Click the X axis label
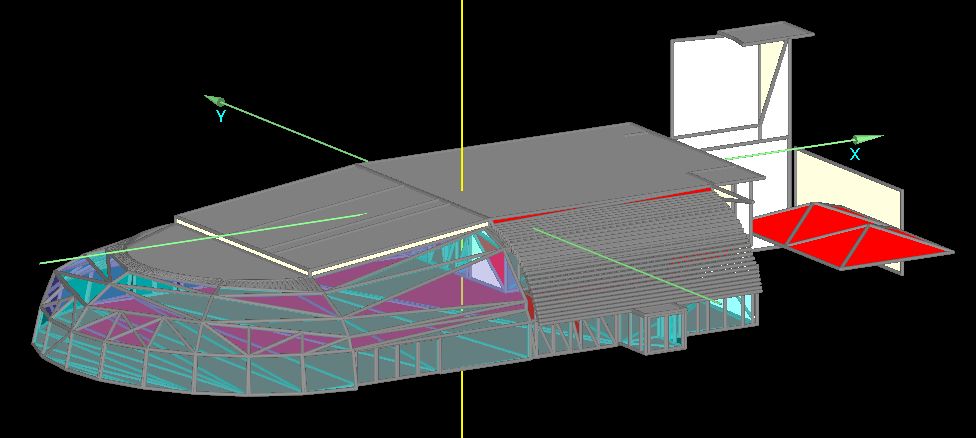The width and height of the screenshot is (976, 438). [855, 155]
